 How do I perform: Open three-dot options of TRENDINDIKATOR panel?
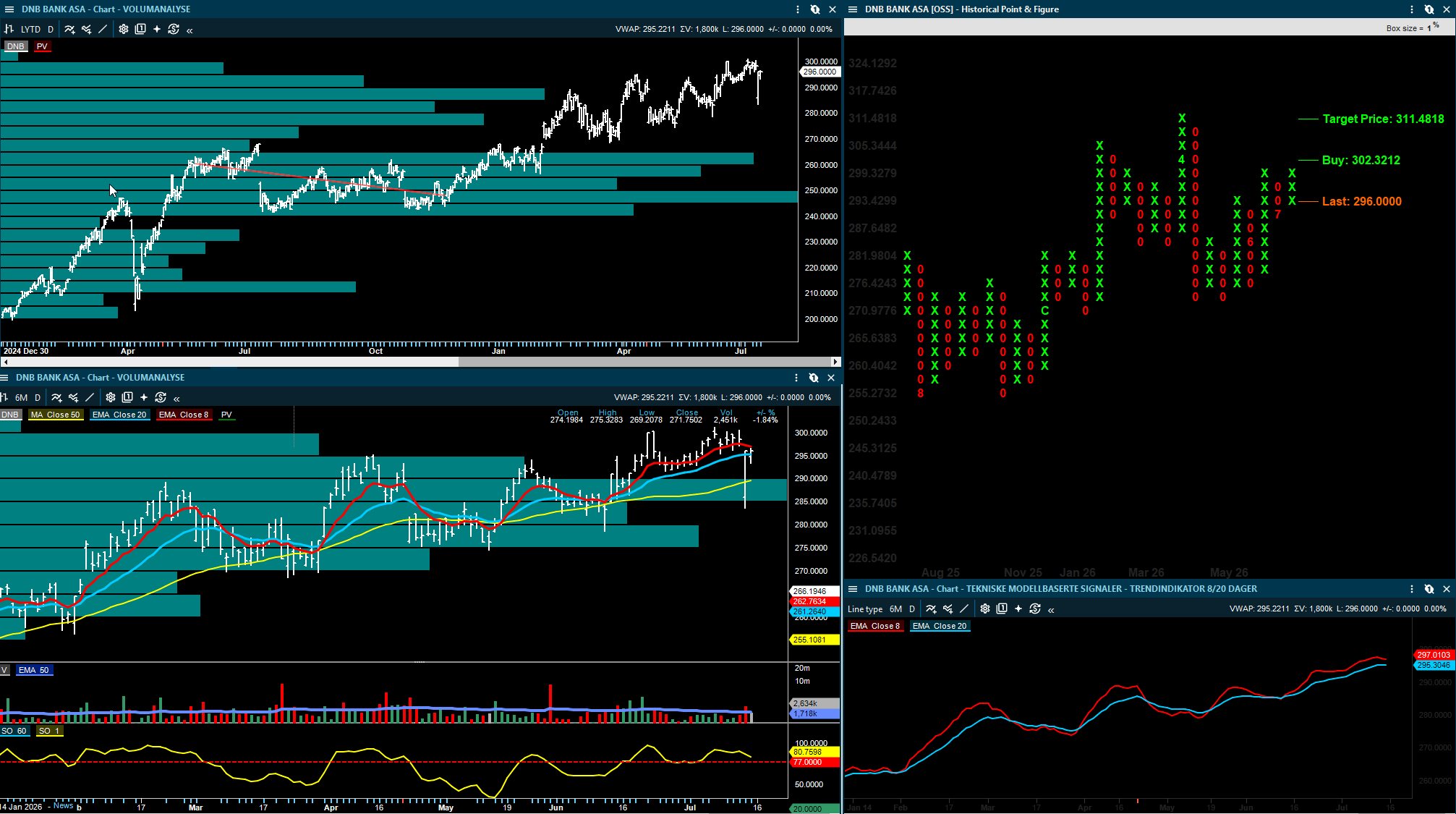(1412, 589)
